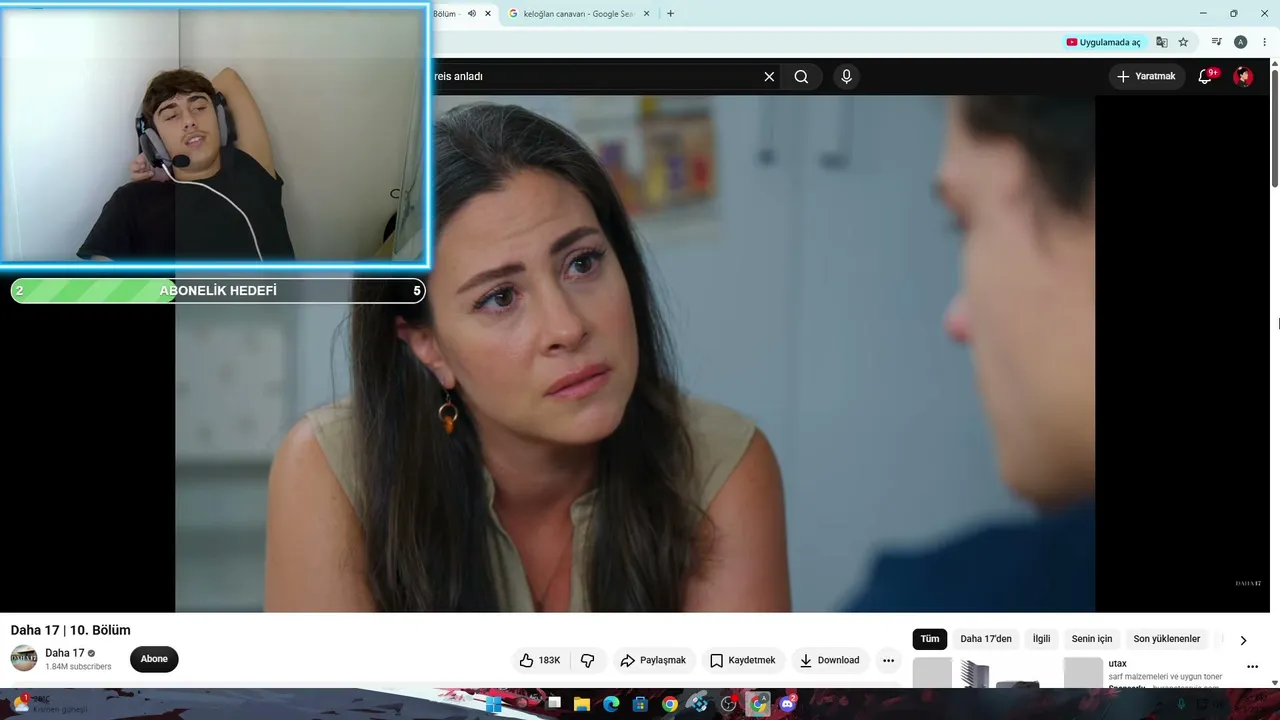This screenshot has width=1280, height=720.
Task: Start voice search with the microphone
Action: click(846, 77)
